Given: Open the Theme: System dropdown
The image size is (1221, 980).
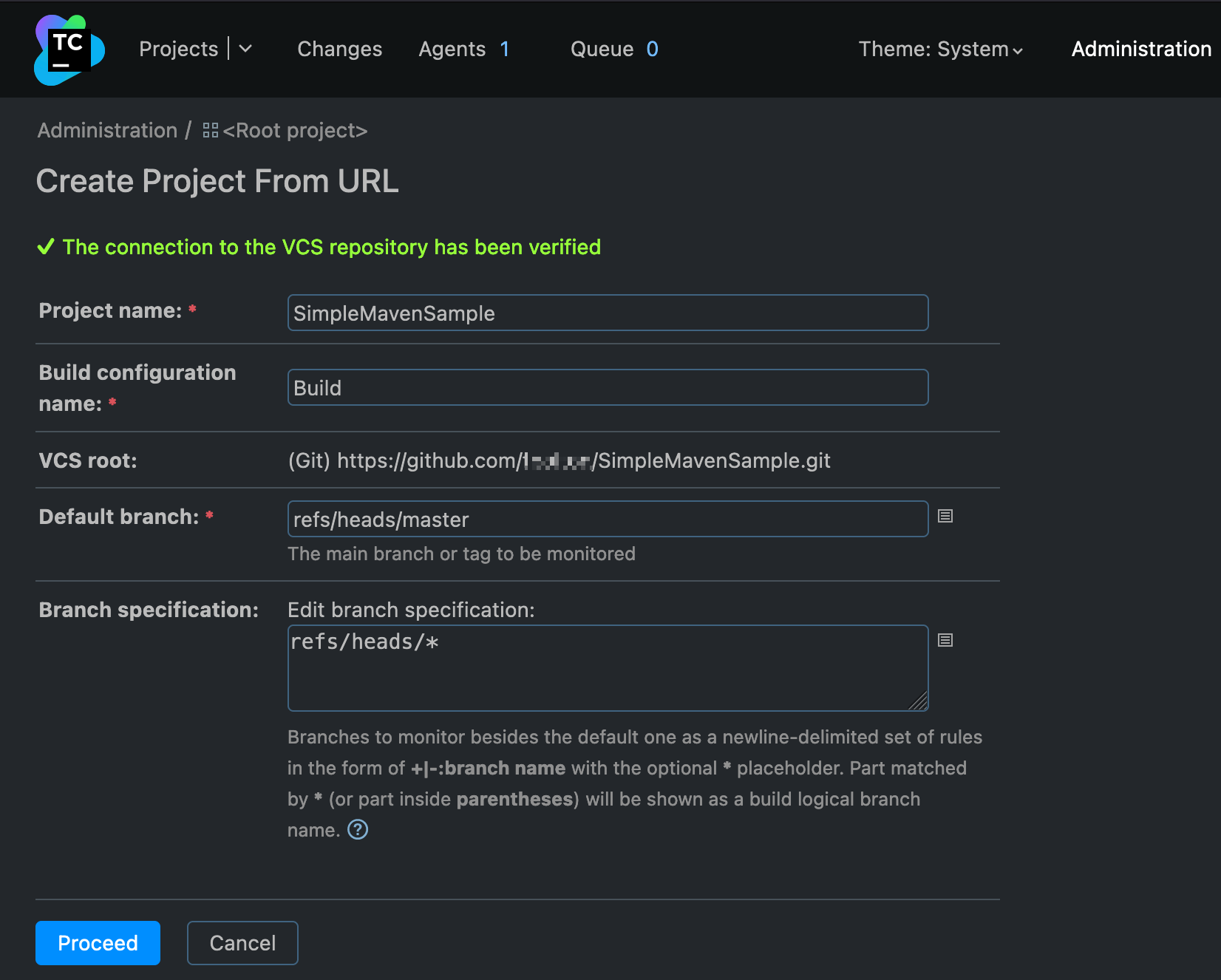Looking at the screenshot, I should tap(940, 49).
